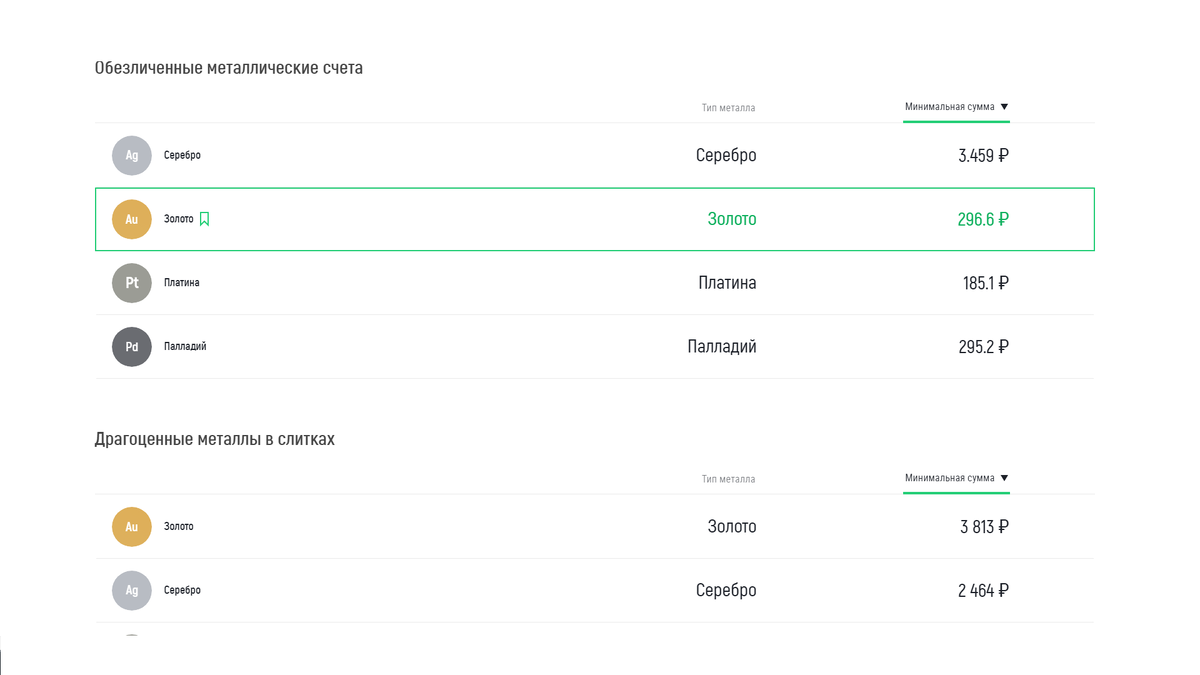Open the Платина account link
Image resolution: width=1200 pixels, height=675 pixels.
[182, 283]
